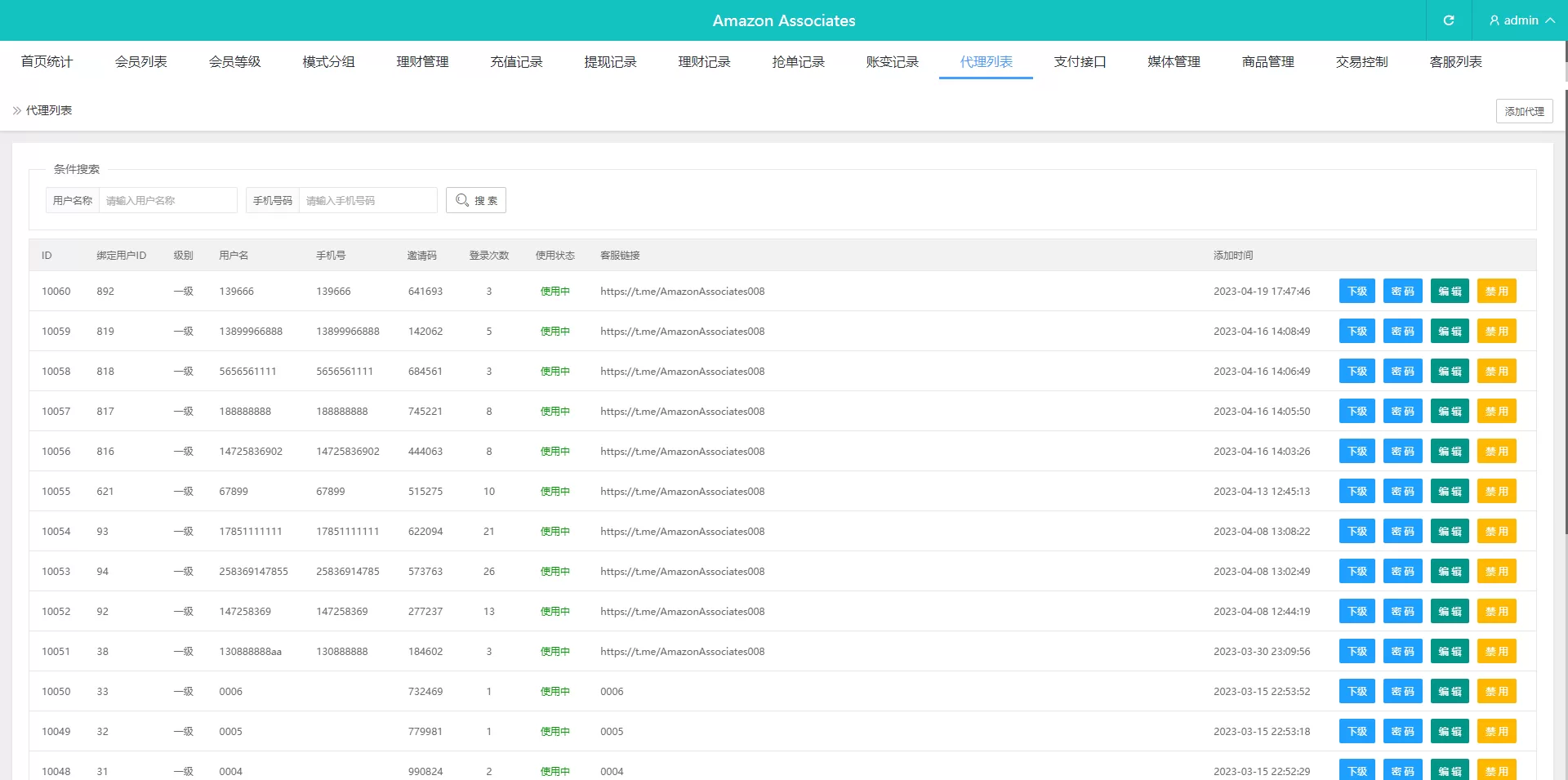1568x780 pixels.
Task: Open 下级 list for agent 10049
Action: [x=1356, y=732]
